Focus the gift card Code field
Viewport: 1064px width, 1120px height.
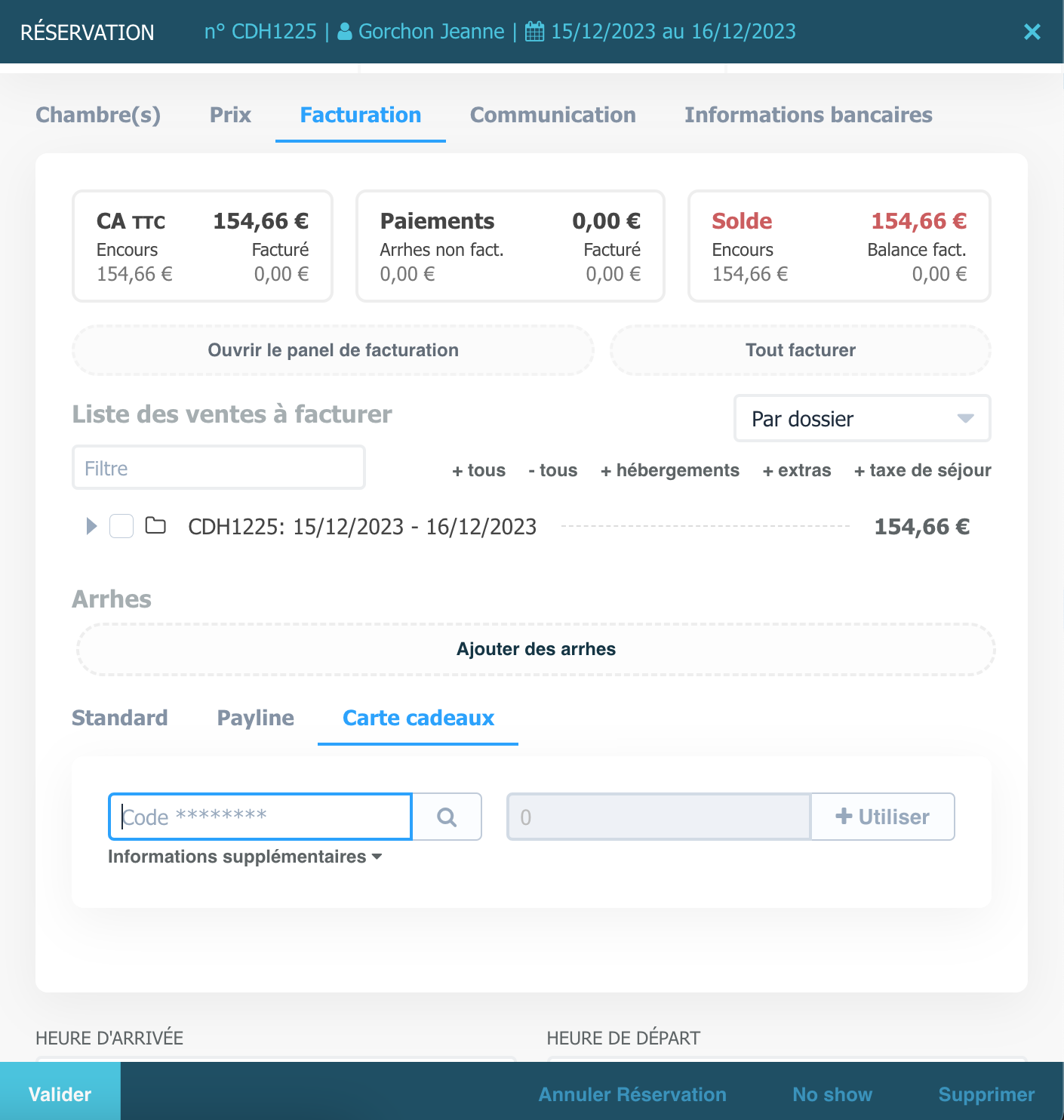(260, 817)
